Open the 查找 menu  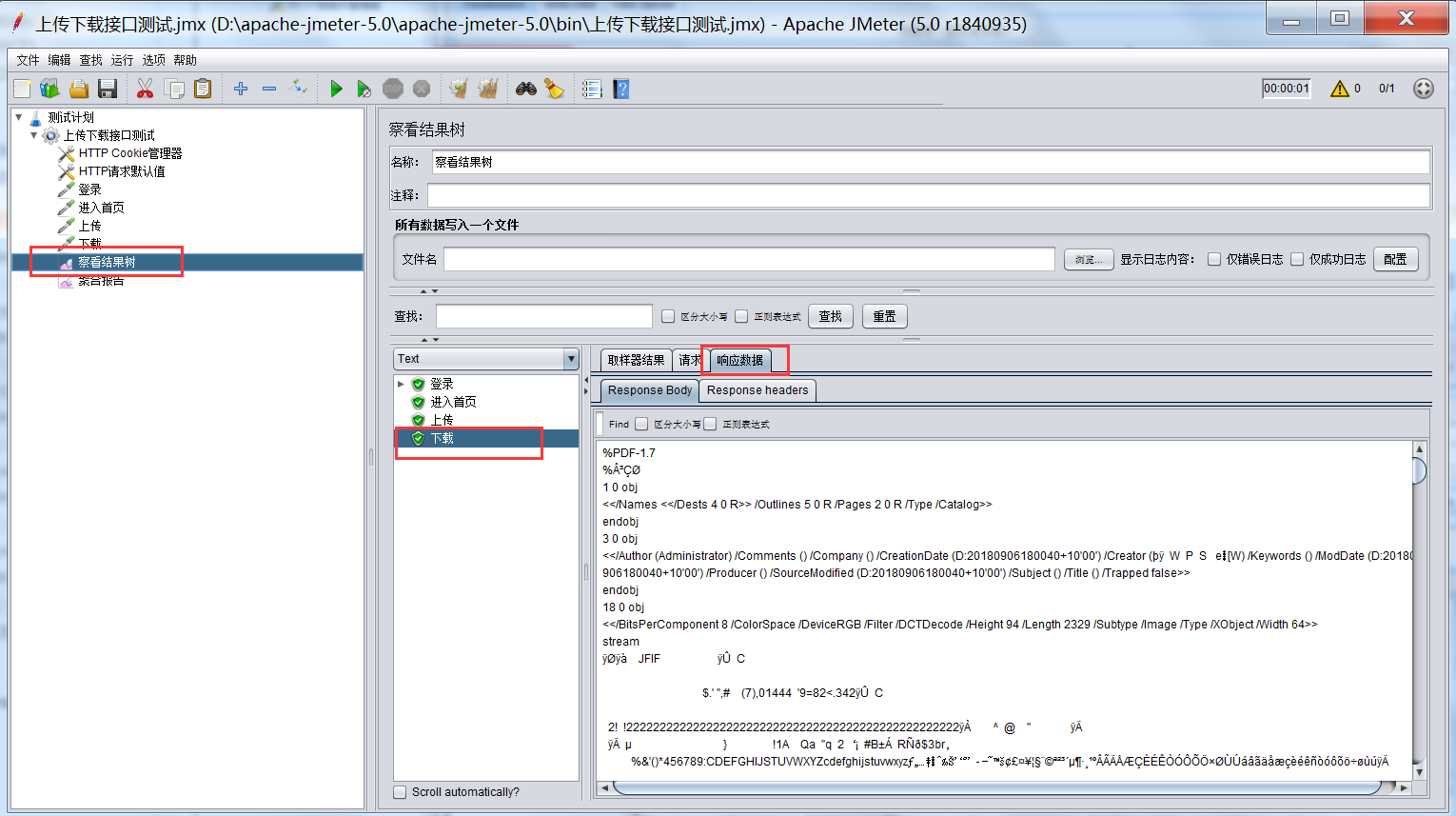[x=90, y=60]
